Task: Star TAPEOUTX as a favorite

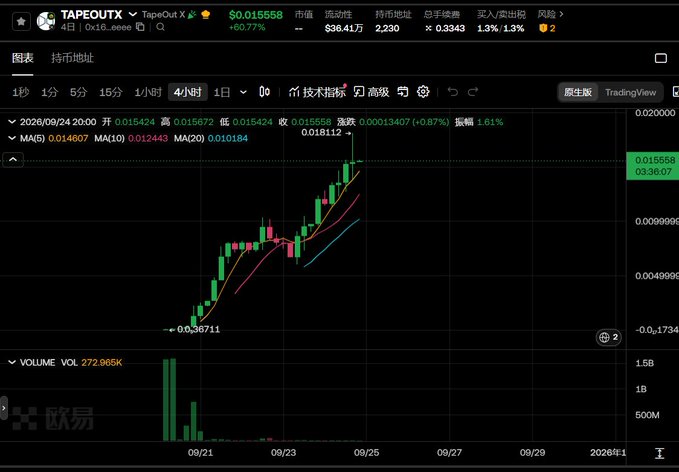Action: pos(21,21)
